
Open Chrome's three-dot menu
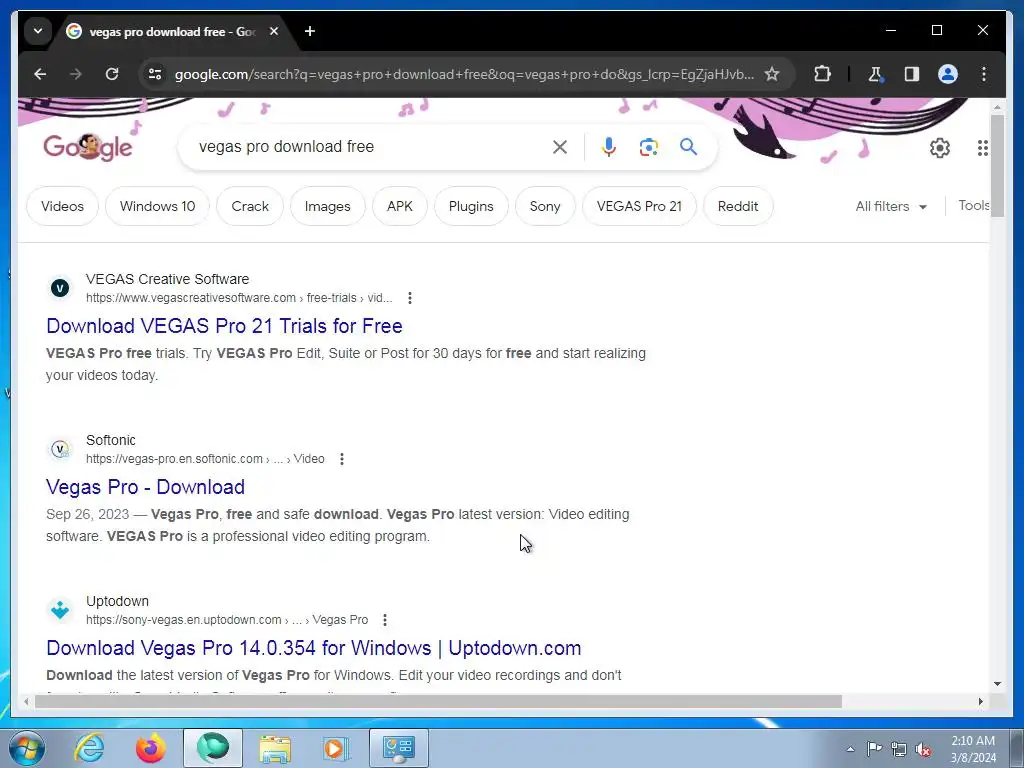click(x=984, y=74)
